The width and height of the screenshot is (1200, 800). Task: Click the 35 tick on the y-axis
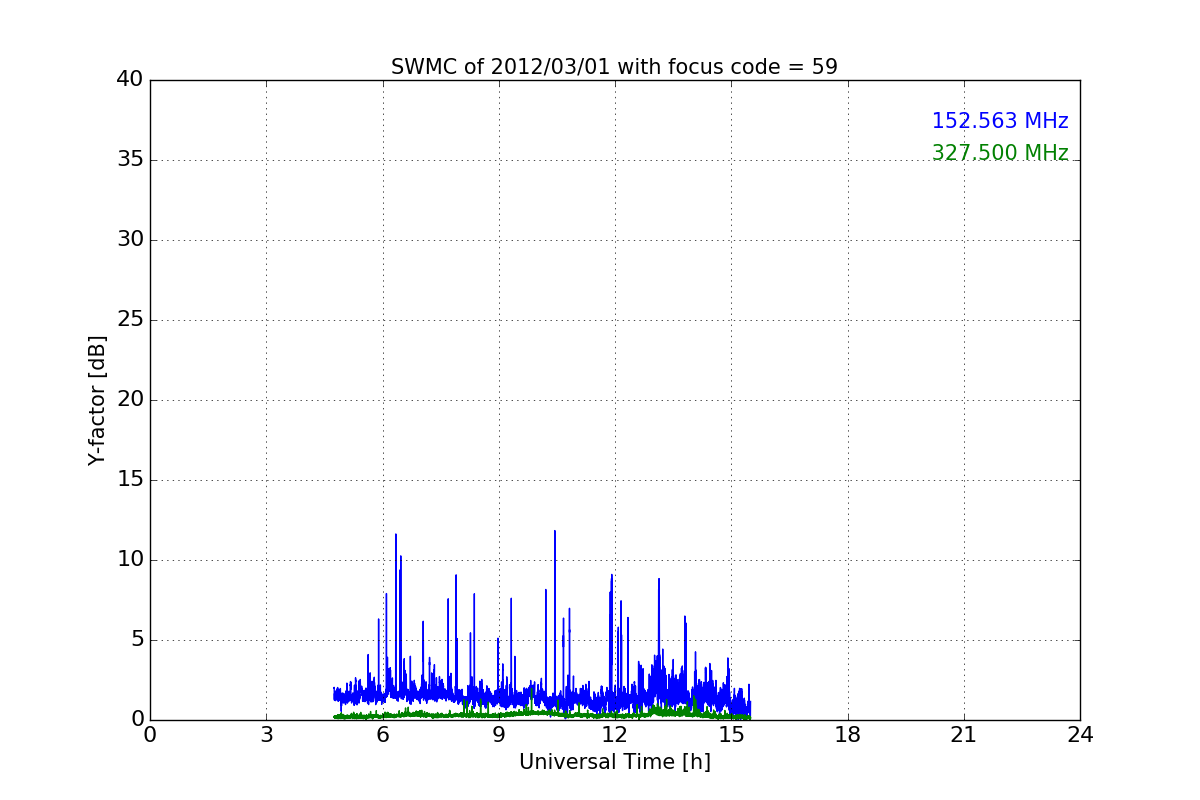pyautogui.click(x=130, y=160)
